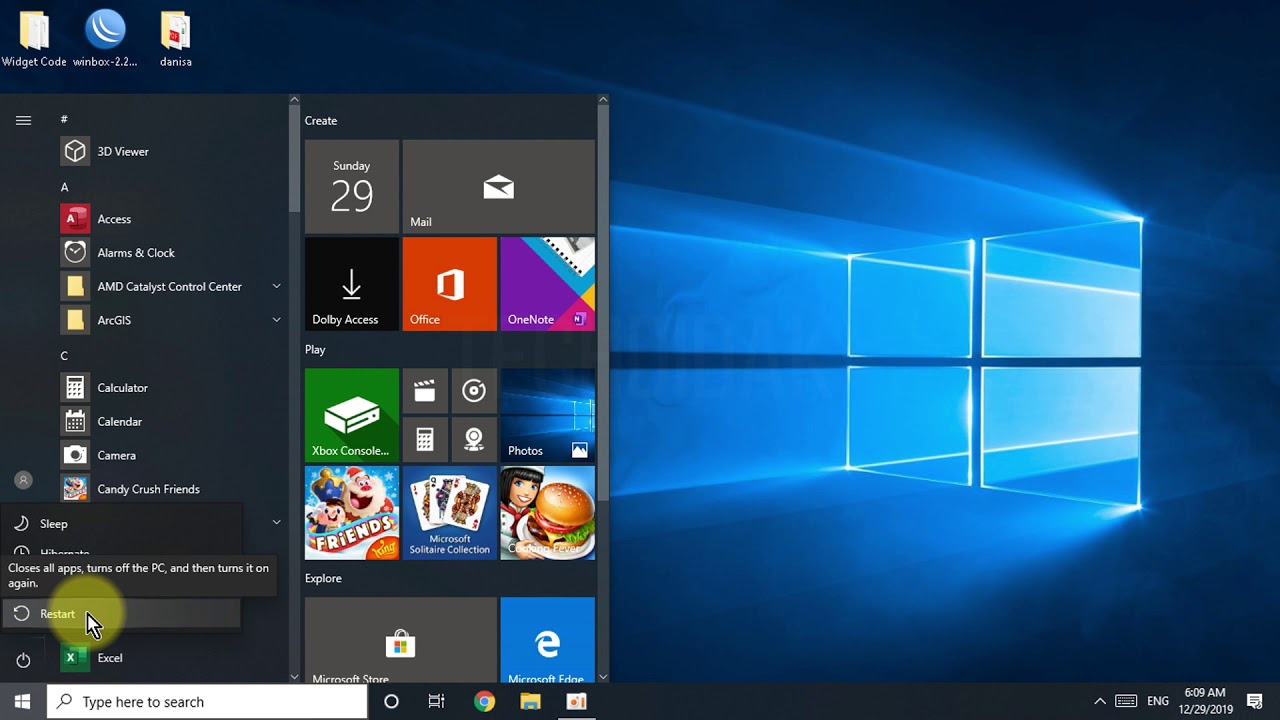Select Restart from the power menu
This screenshot has height=720, width=1280.
[x=120, y=614]
